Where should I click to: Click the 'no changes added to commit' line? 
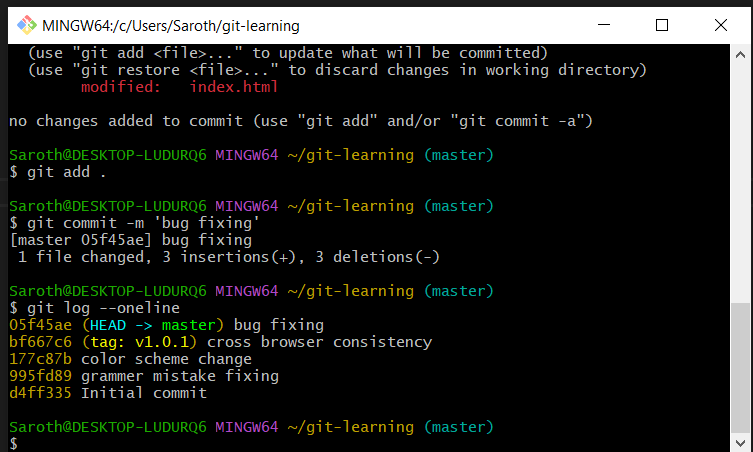[301, 121]
